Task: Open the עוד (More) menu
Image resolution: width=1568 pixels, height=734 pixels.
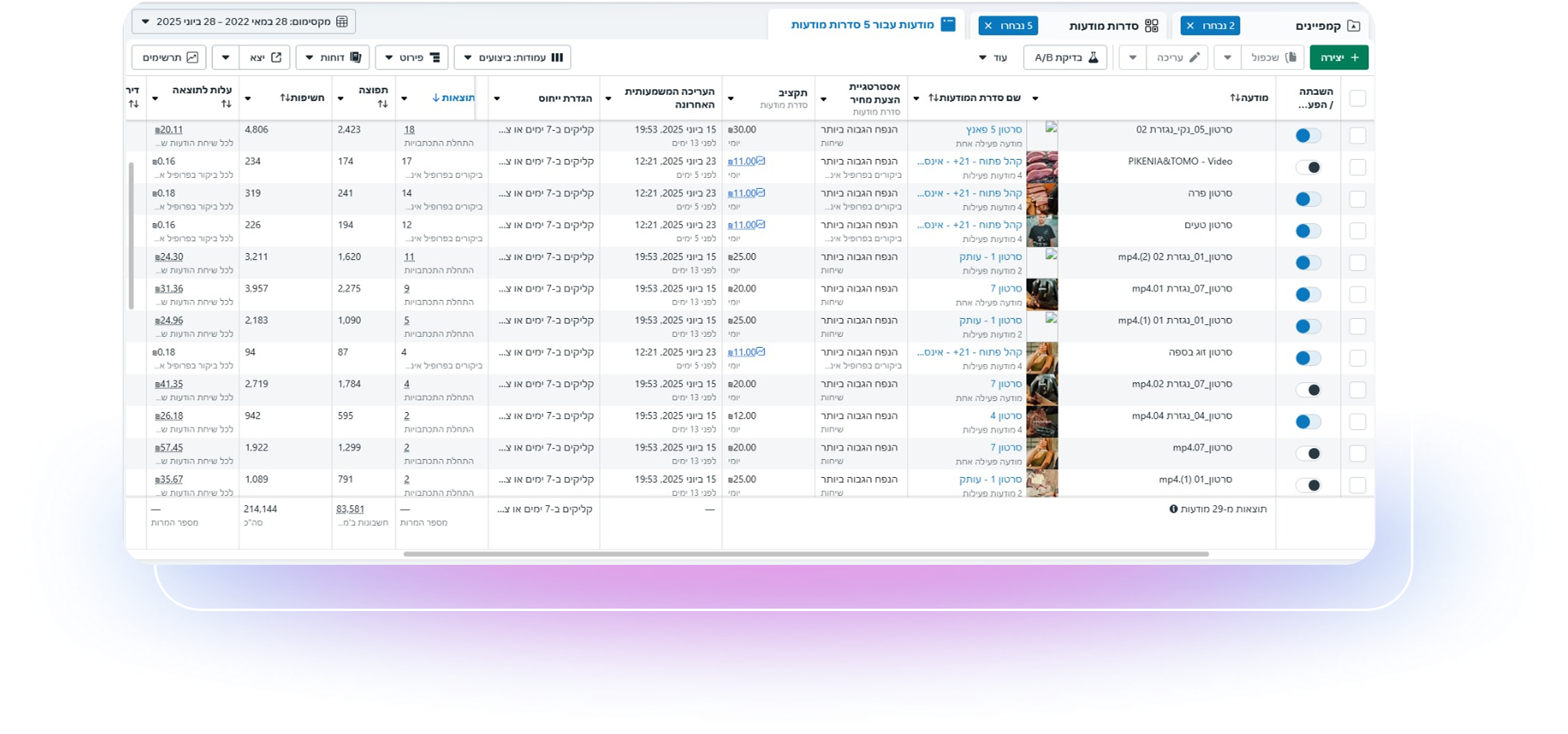Action: (993, 57)
